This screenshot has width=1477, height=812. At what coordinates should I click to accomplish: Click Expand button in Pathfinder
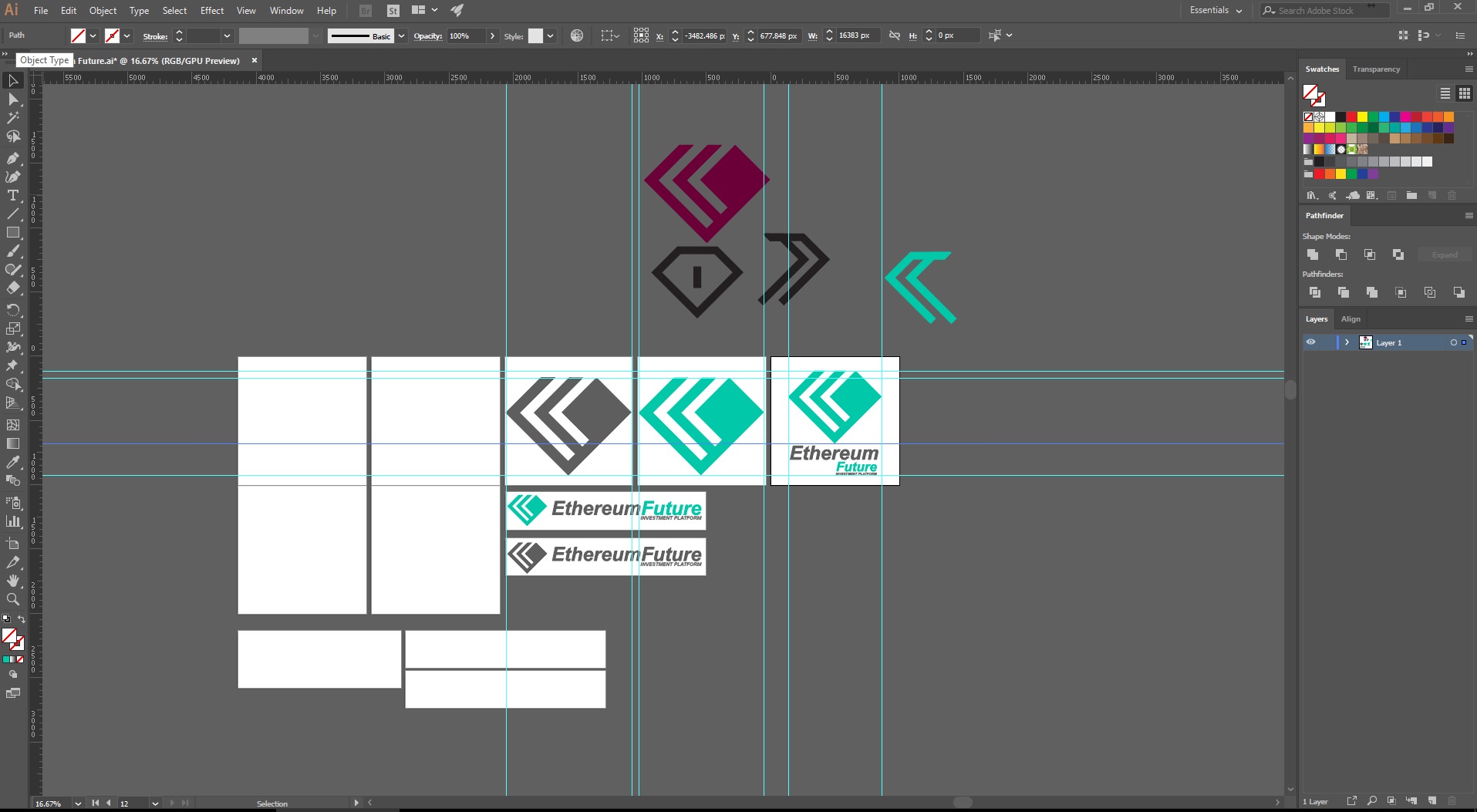click(x=1445, y=254)
